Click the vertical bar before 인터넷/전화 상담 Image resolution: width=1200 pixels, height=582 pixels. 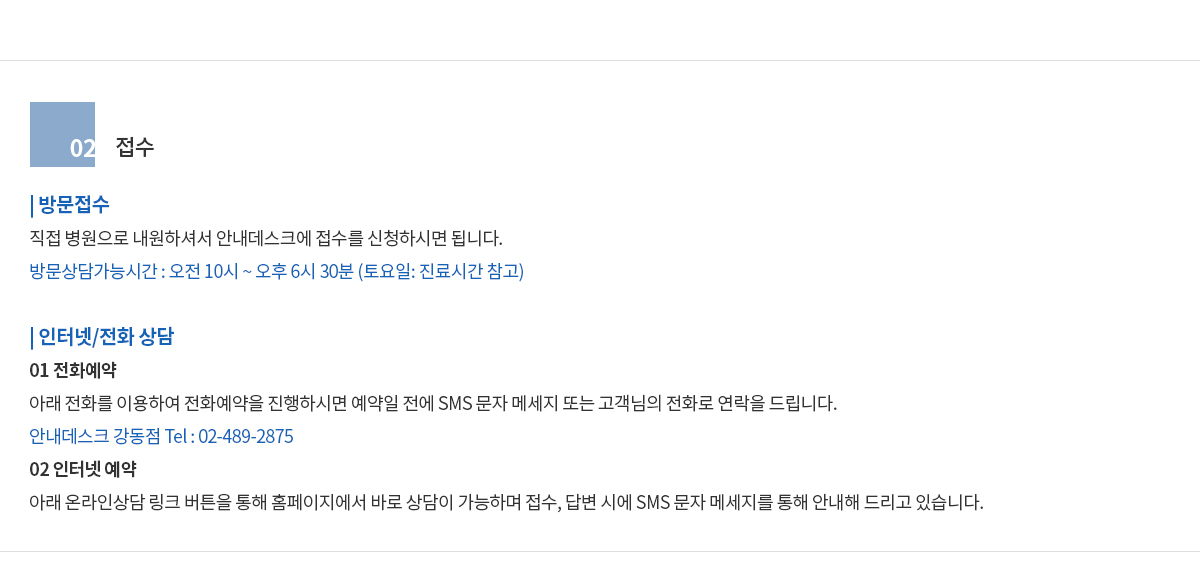(x=32, y=338)
